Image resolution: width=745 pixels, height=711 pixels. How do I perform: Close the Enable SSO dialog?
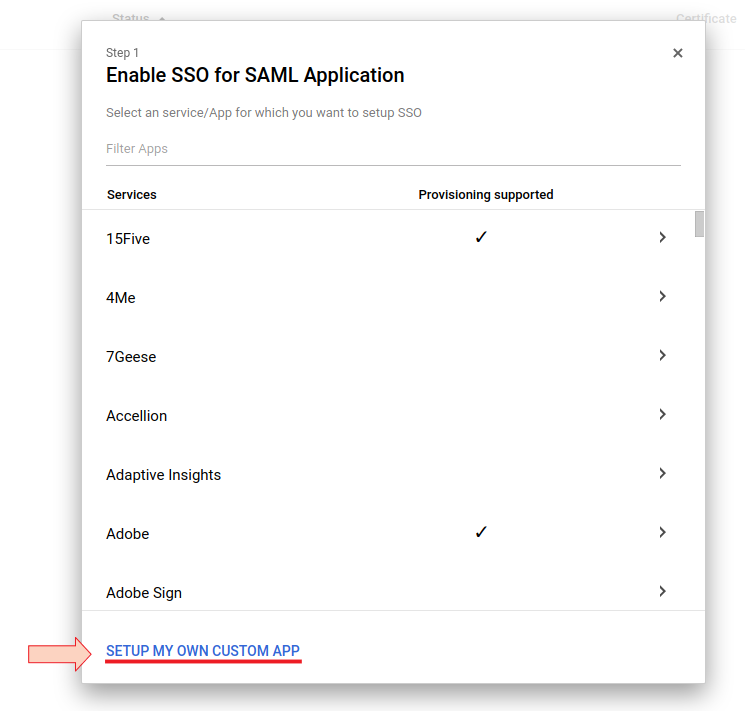[x=678, y=53]
